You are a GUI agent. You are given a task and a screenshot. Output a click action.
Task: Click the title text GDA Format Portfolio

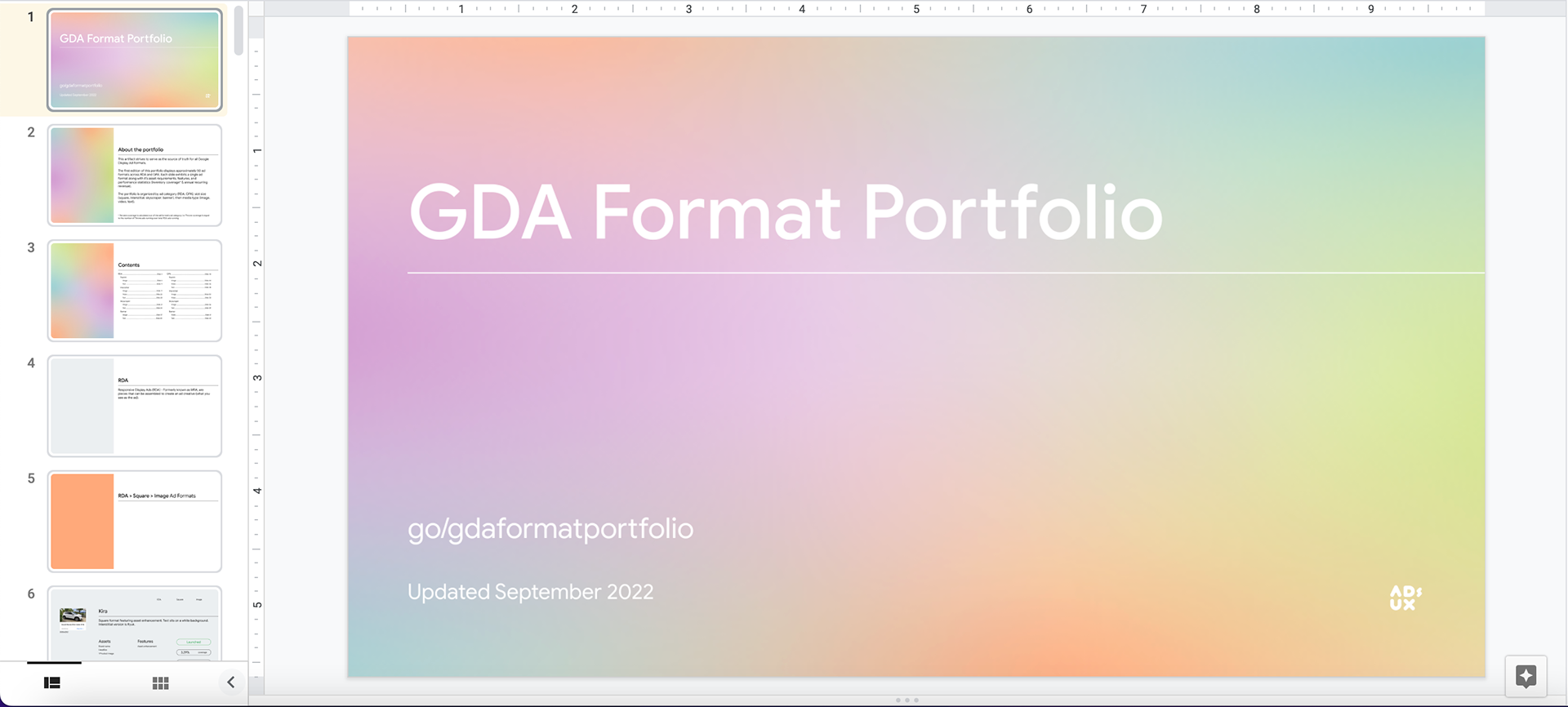[786, 212]
